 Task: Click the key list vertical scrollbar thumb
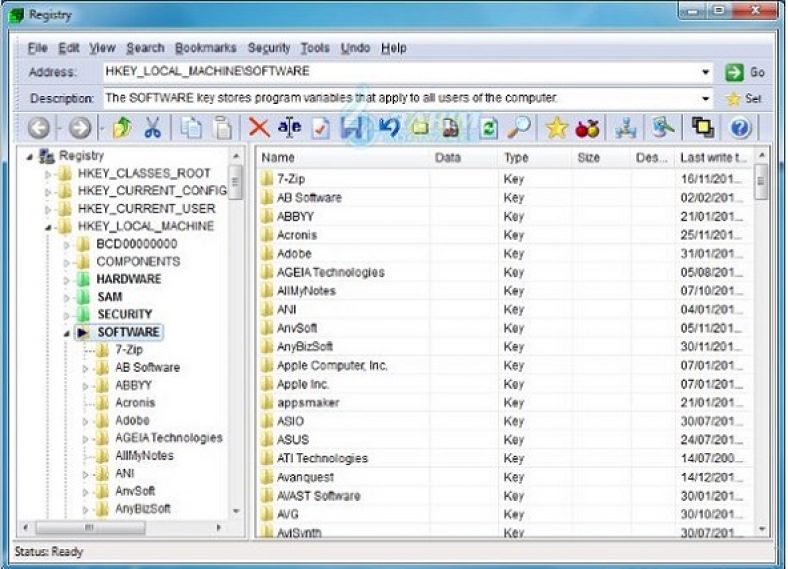[x=761, y=182]
